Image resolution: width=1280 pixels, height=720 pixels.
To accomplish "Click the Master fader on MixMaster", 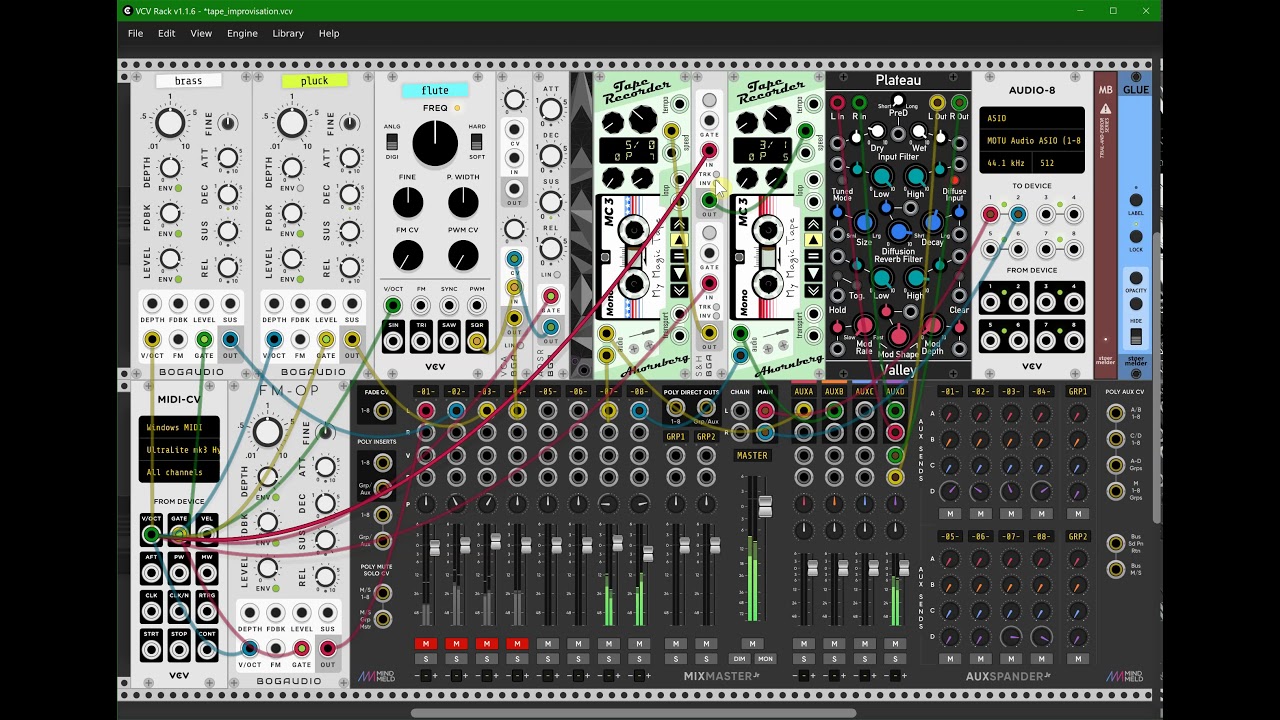I will [765, 506].
